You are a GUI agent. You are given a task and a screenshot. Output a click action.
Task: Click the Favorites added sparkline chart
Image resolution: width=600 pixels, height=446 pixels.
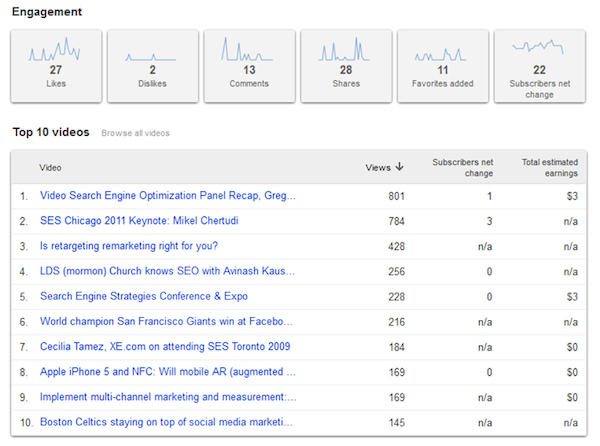tap(440, 54)
